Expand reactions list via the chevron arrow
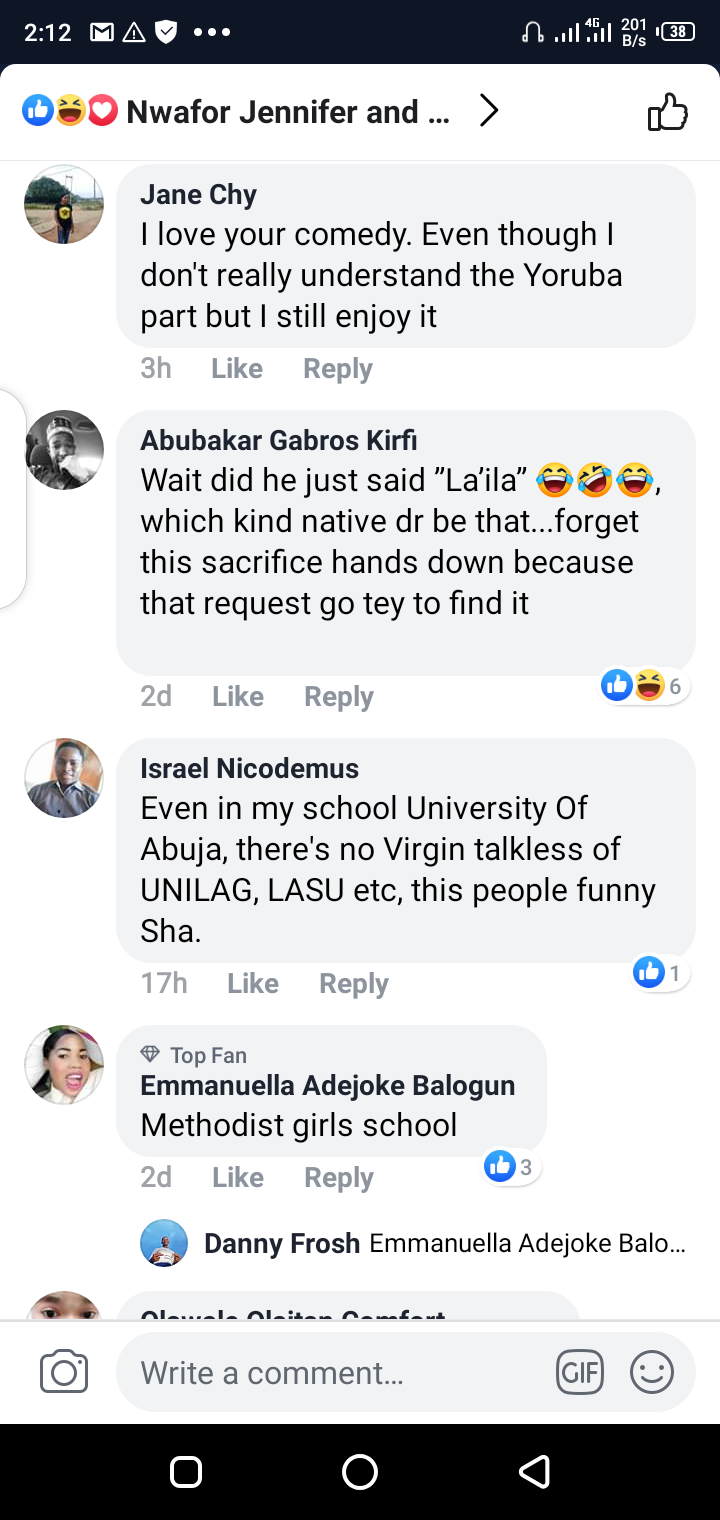 pos(488,111)
